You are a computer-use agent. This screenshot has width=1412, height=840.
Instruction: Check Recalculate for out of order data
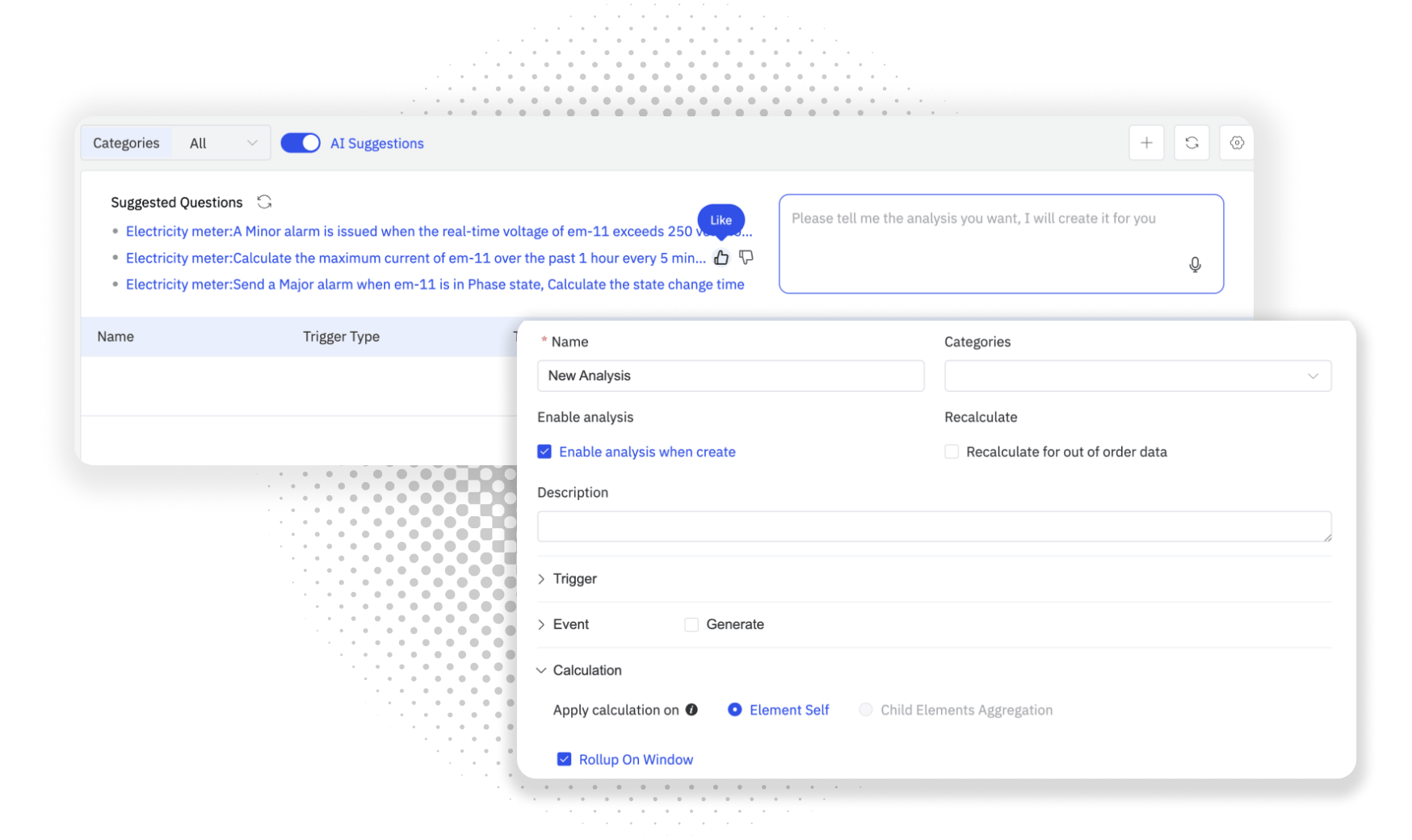click(951, 451)
